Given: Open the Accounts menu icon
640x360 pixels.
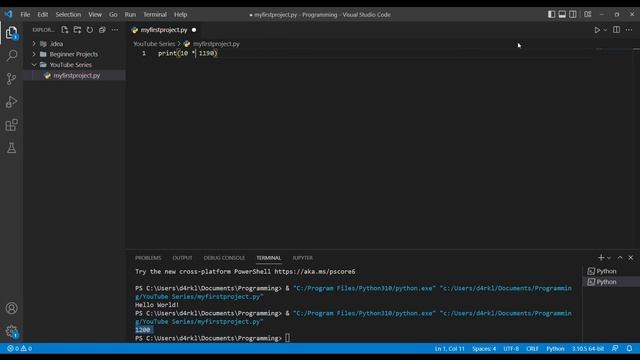Looking at the screenshot, I should [11, 308].
